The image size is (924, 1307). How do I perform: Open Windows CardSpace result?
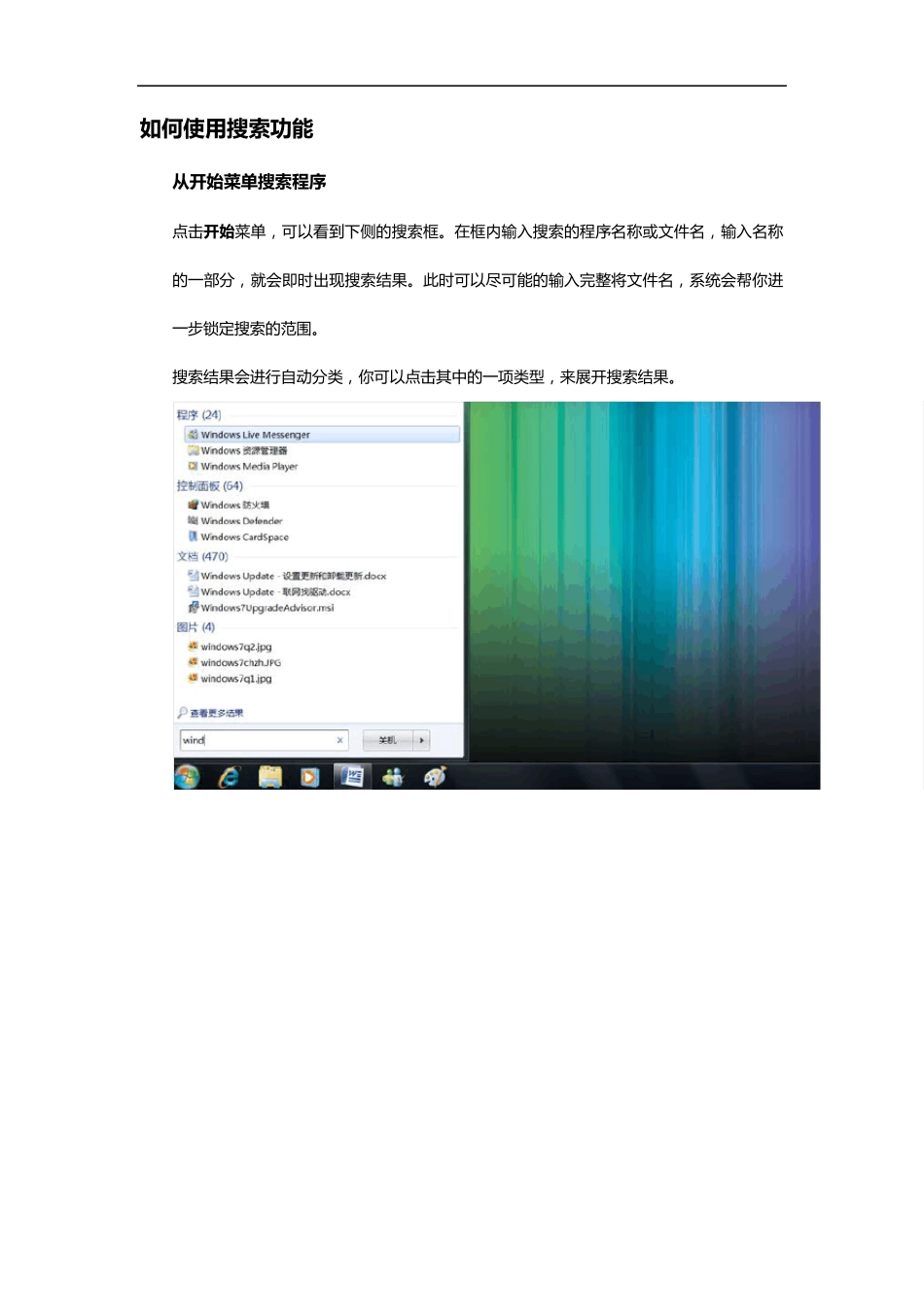[238, 537]
